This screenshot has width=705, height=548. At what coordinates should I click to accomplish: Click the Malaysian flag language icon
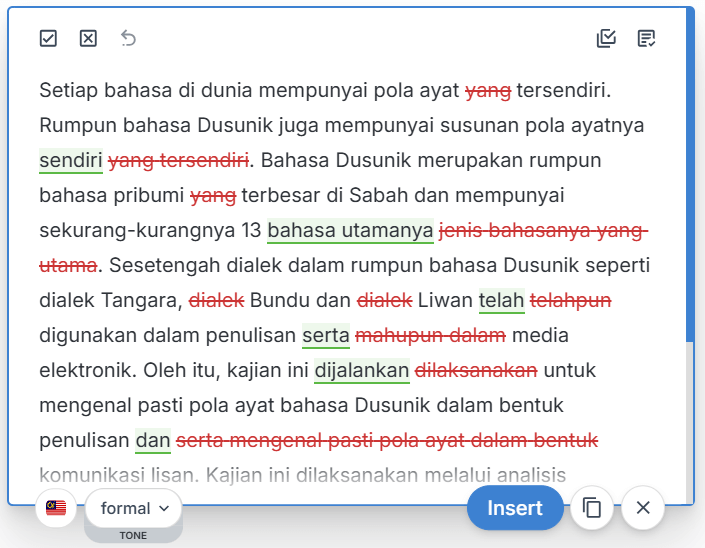[x=56, y=508]
